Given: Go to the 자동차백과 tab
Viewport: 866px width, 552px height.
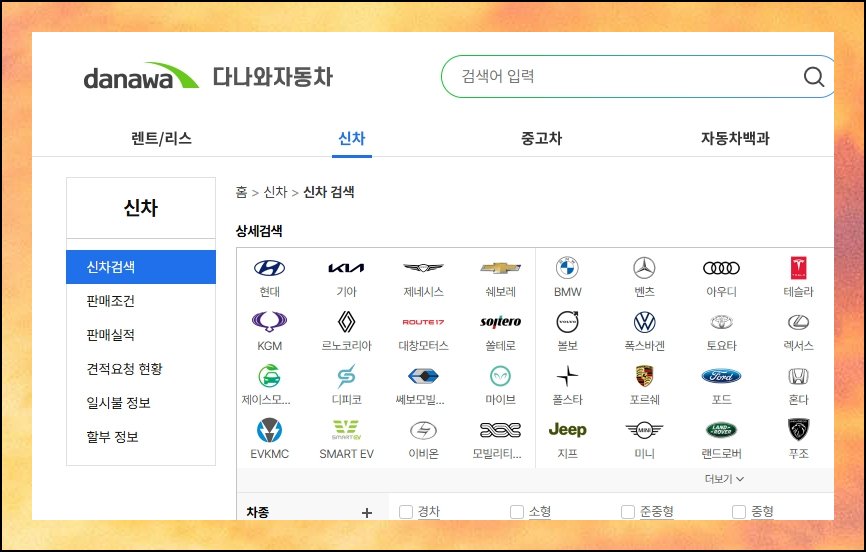Looking at the screenshot, I should coord(735,138).
